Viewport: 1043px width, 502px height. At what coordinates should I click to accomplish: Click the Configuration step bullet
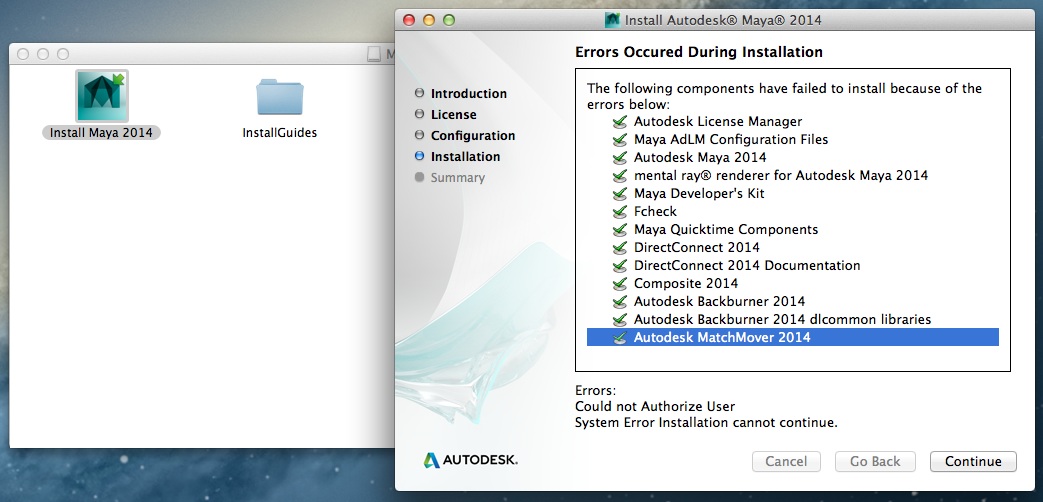pyautogui.click(x=419, y=135)
